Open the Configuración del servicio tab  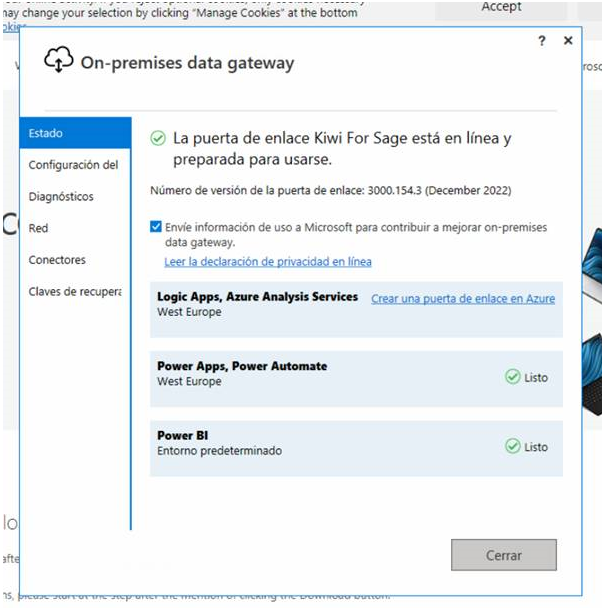pos(75,165)
